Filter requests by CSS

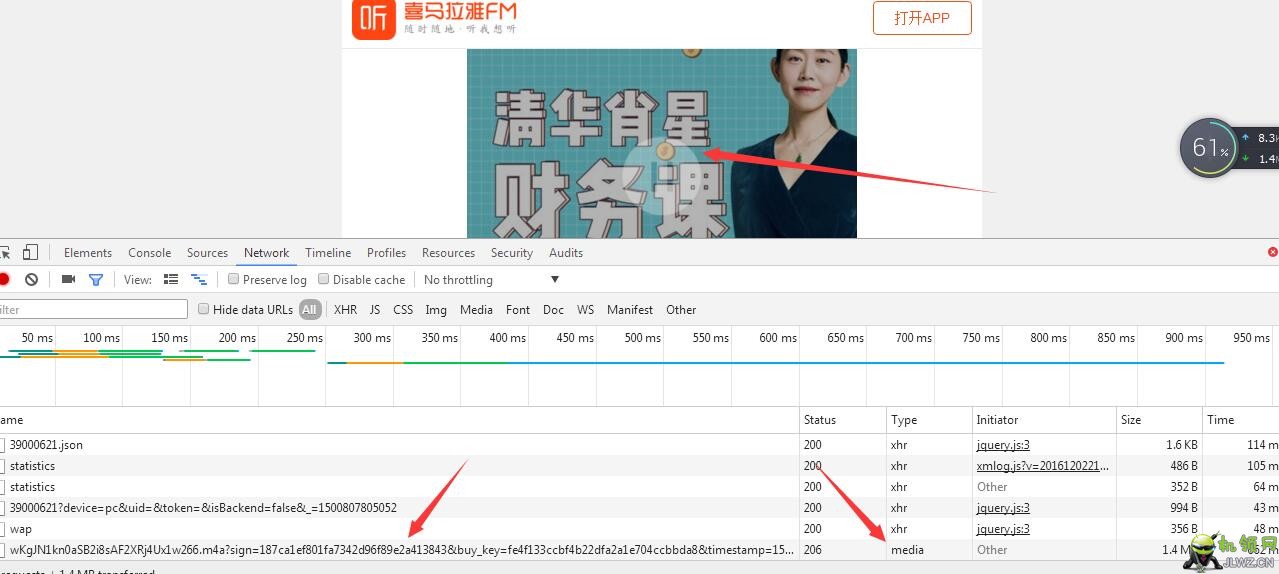[x=403, y=310]
